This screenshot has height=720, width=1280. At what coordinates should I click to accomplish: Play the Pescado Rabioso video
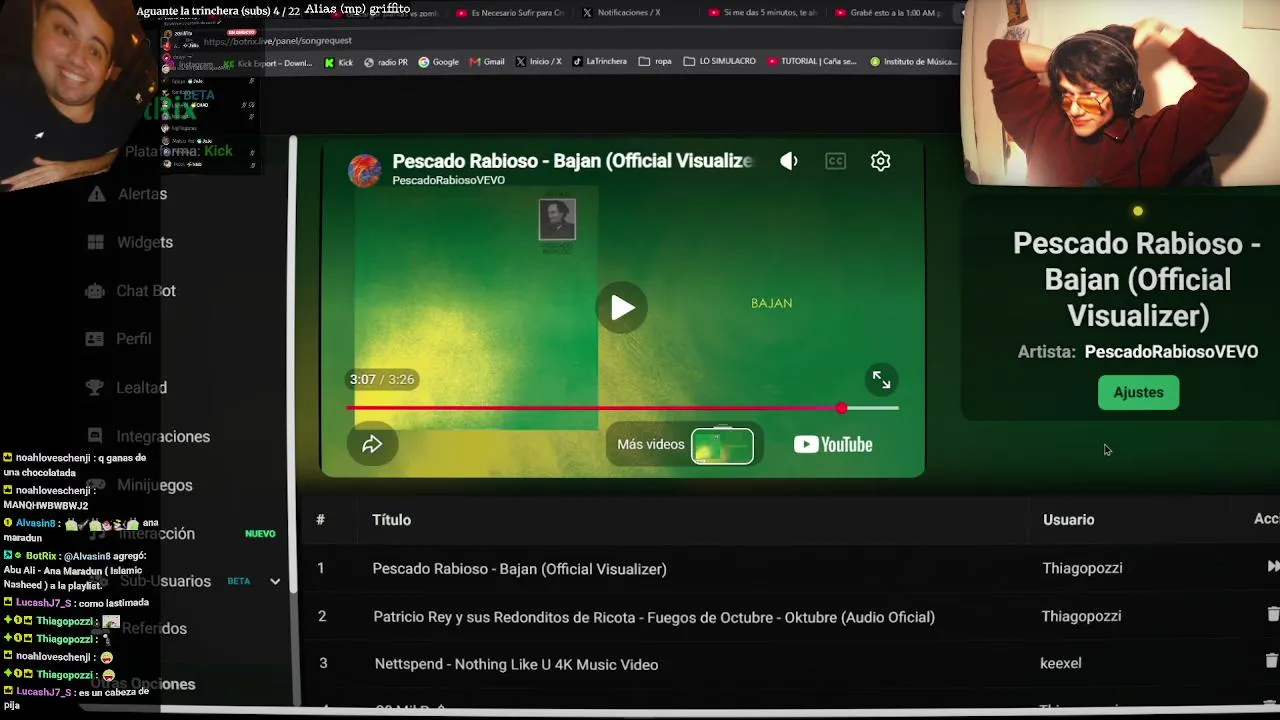click(x=622, y=307)
